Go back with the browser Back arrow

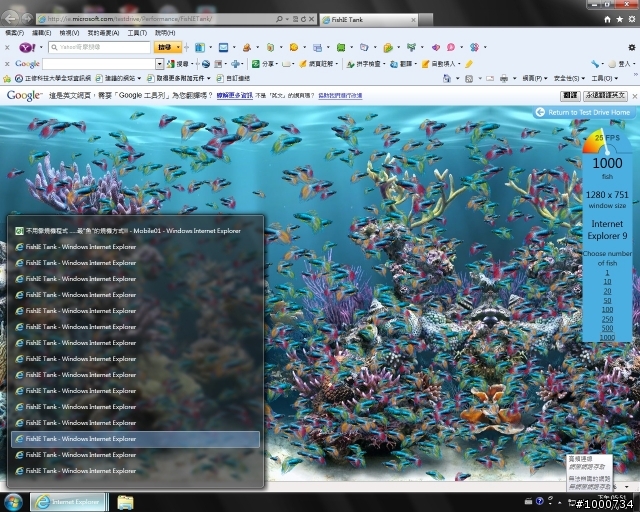[x=10, y=18]
